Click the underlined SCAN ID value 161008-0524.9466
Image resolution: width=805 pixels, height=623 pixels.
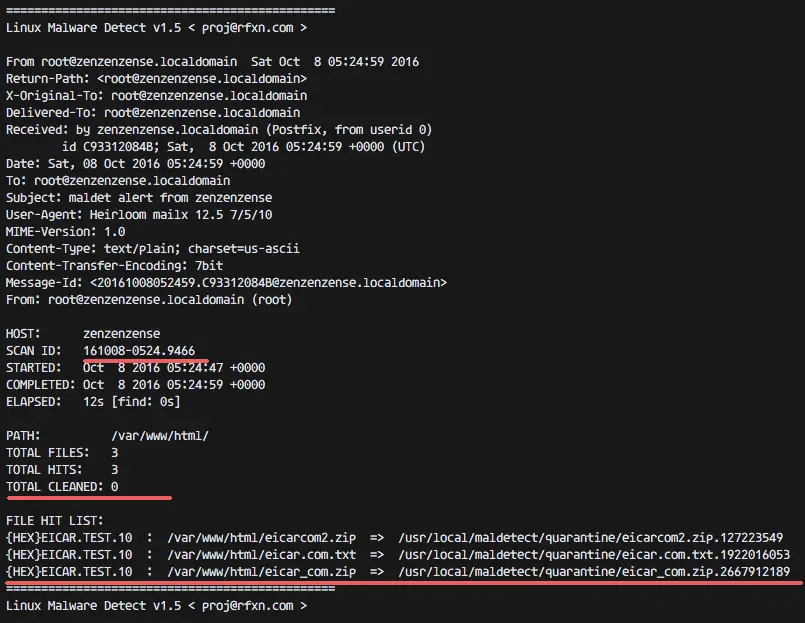[139, 350]
